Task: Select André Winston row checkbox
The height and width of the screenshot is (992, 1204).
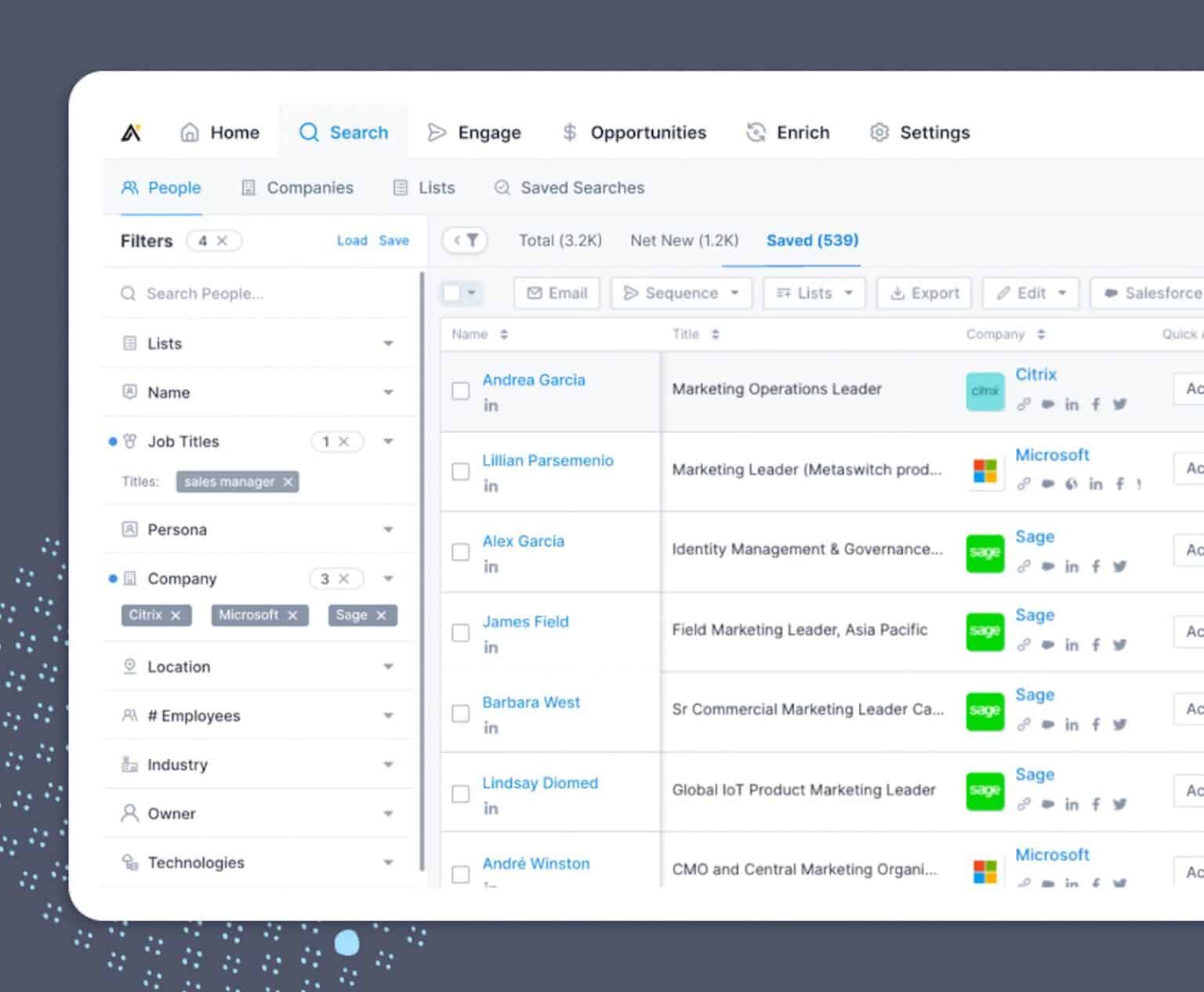Action: [461, 874]
